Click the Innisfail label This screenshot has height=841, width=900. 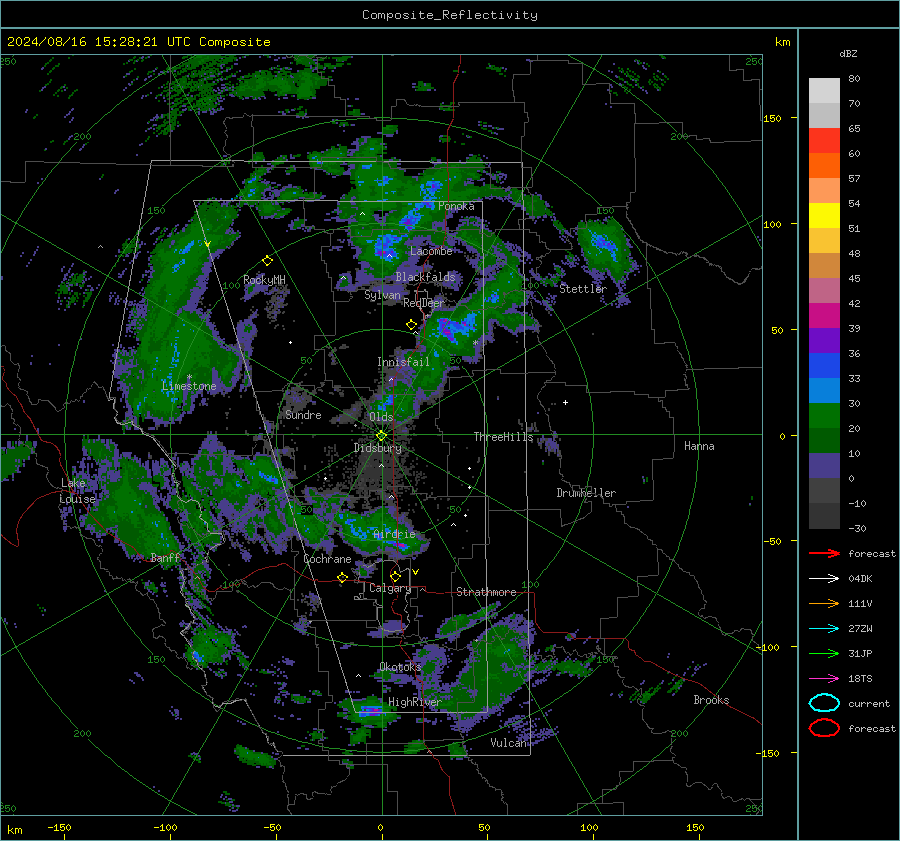[403, 362]
